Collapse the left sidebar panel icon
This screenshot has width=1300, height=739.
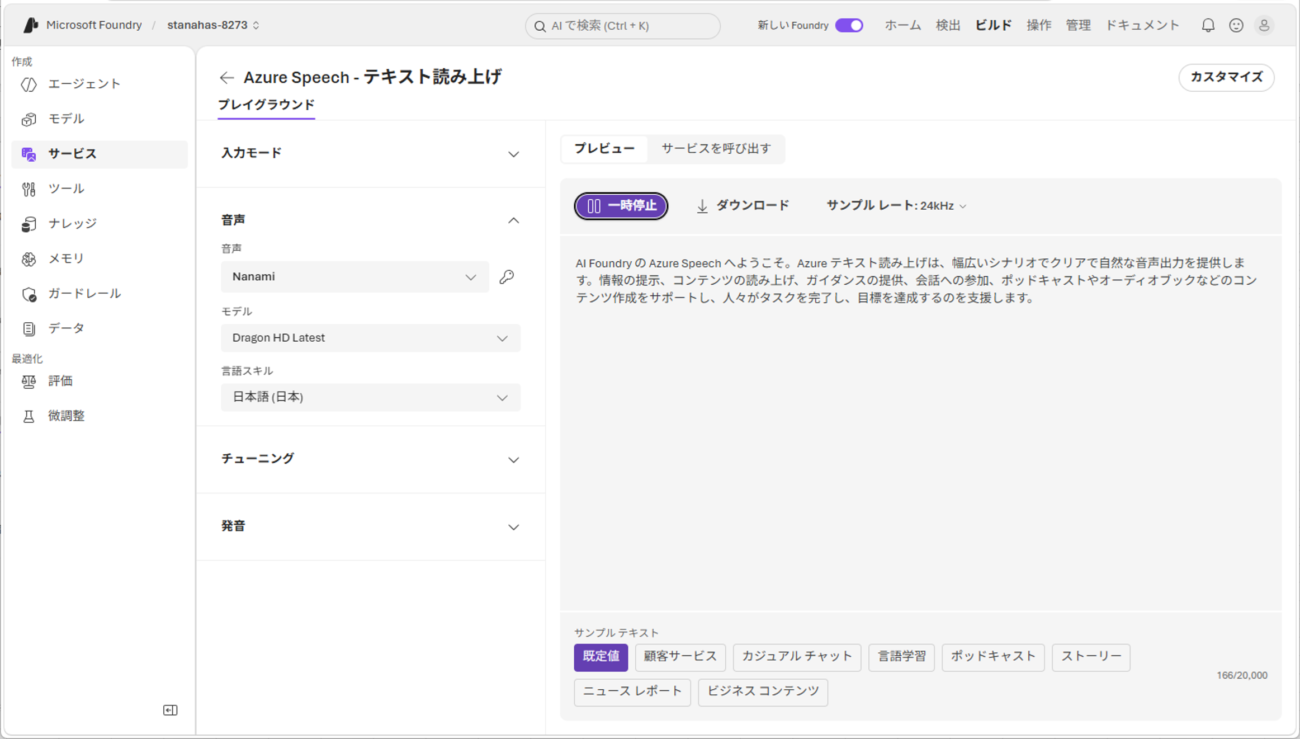(x=170, y=710)
